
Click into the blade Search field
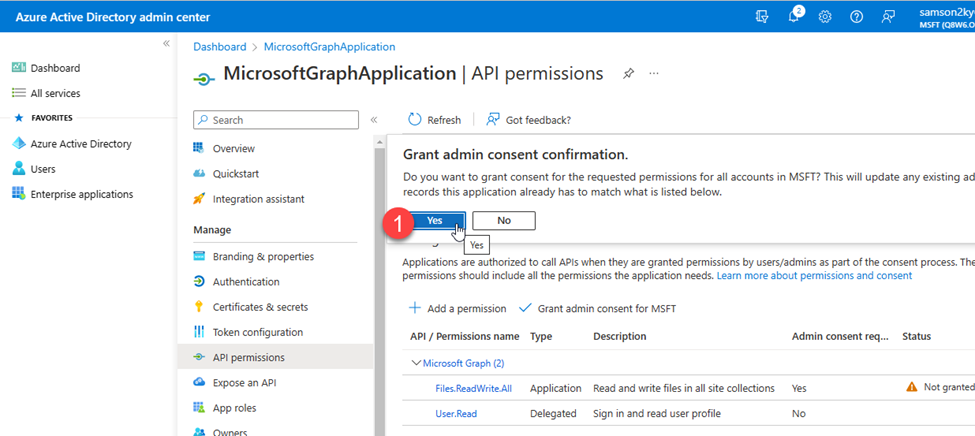click(x=276, y=120)
